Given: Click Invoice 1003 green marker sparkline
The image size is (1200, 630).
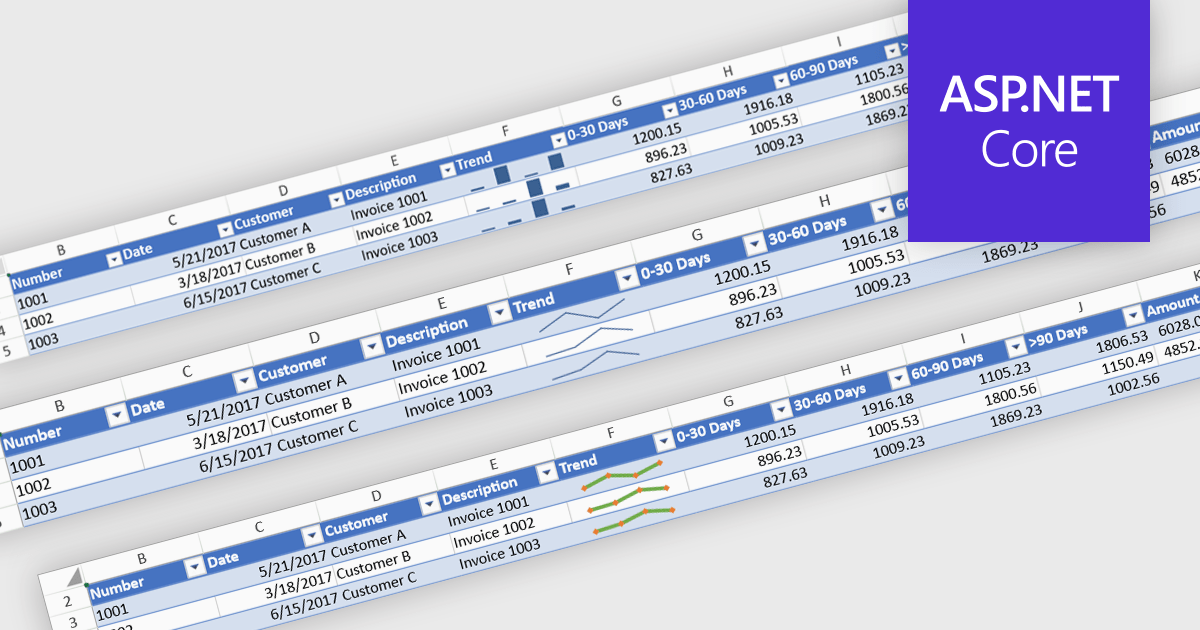Looking at the screenshot, I should (635, 519).
